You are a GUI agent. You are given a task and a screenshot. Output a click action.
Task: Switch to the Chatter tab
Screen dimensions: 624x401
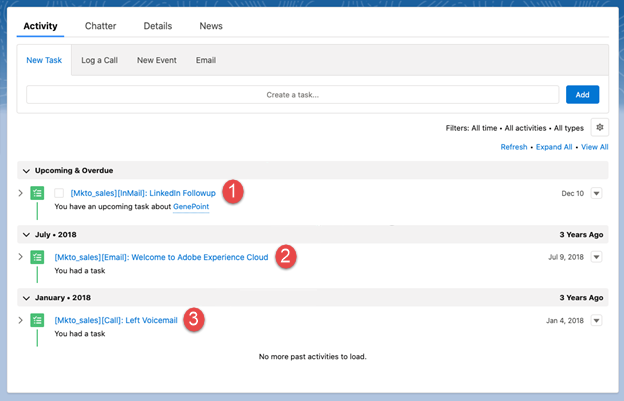[100, 26]
